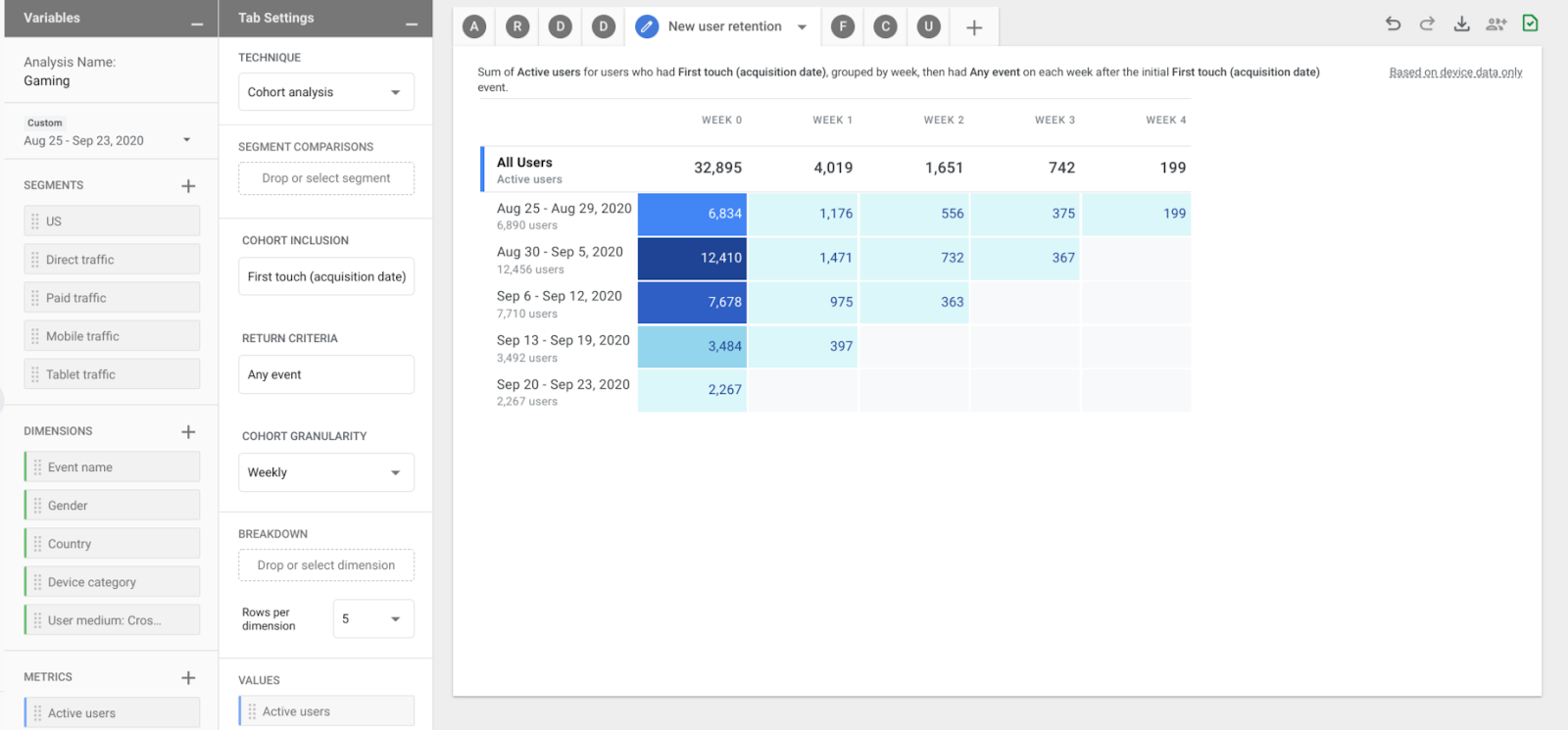Redo the last action
1568x730 pixels.
click(1427, 24)
